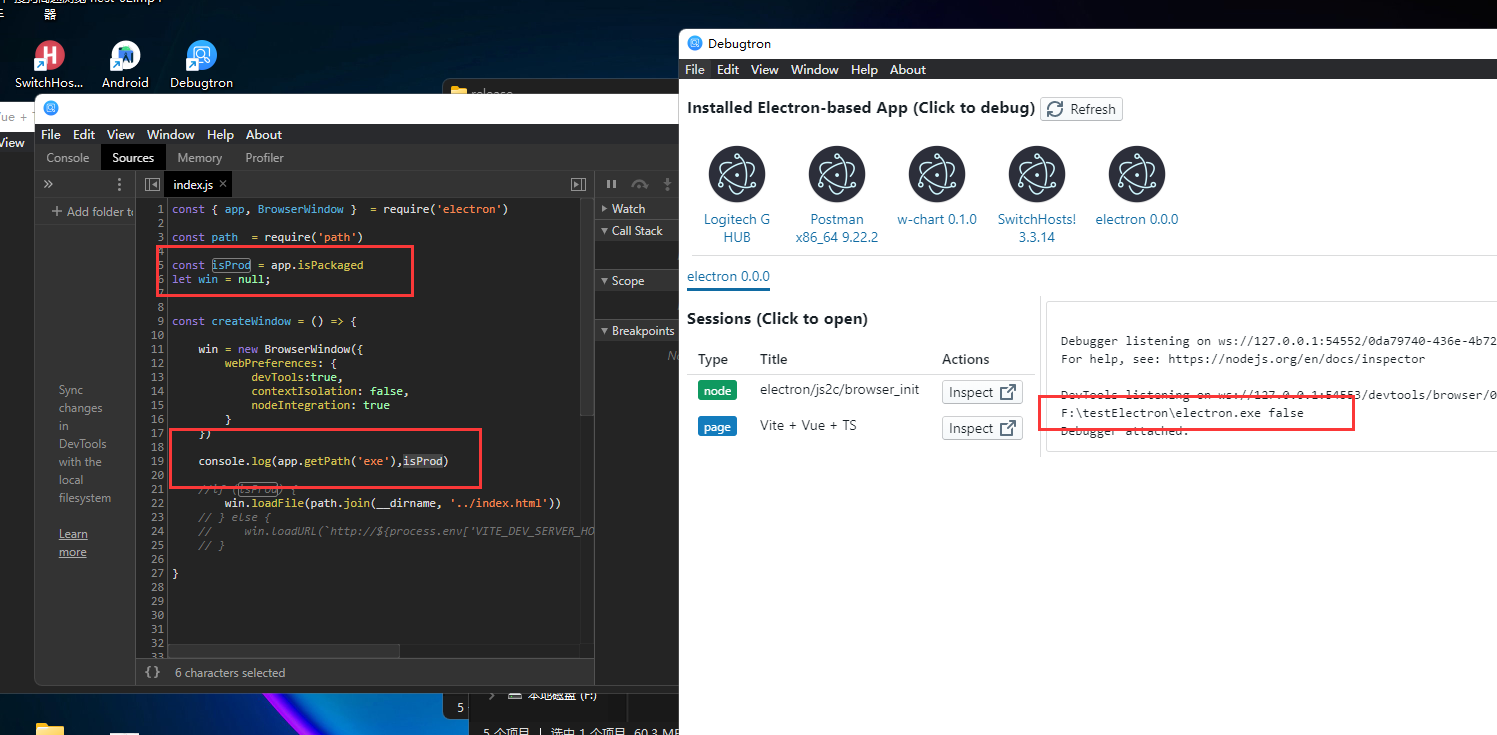Select the electron 0.0.0 session tab

coord(728,276)
